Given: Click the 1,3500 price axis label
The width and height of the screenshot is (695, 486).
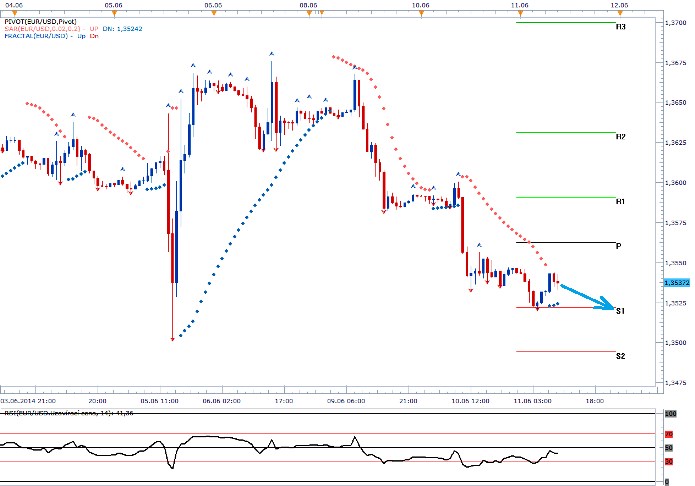Looking at the screenshot, I should (x=676, y=342).
